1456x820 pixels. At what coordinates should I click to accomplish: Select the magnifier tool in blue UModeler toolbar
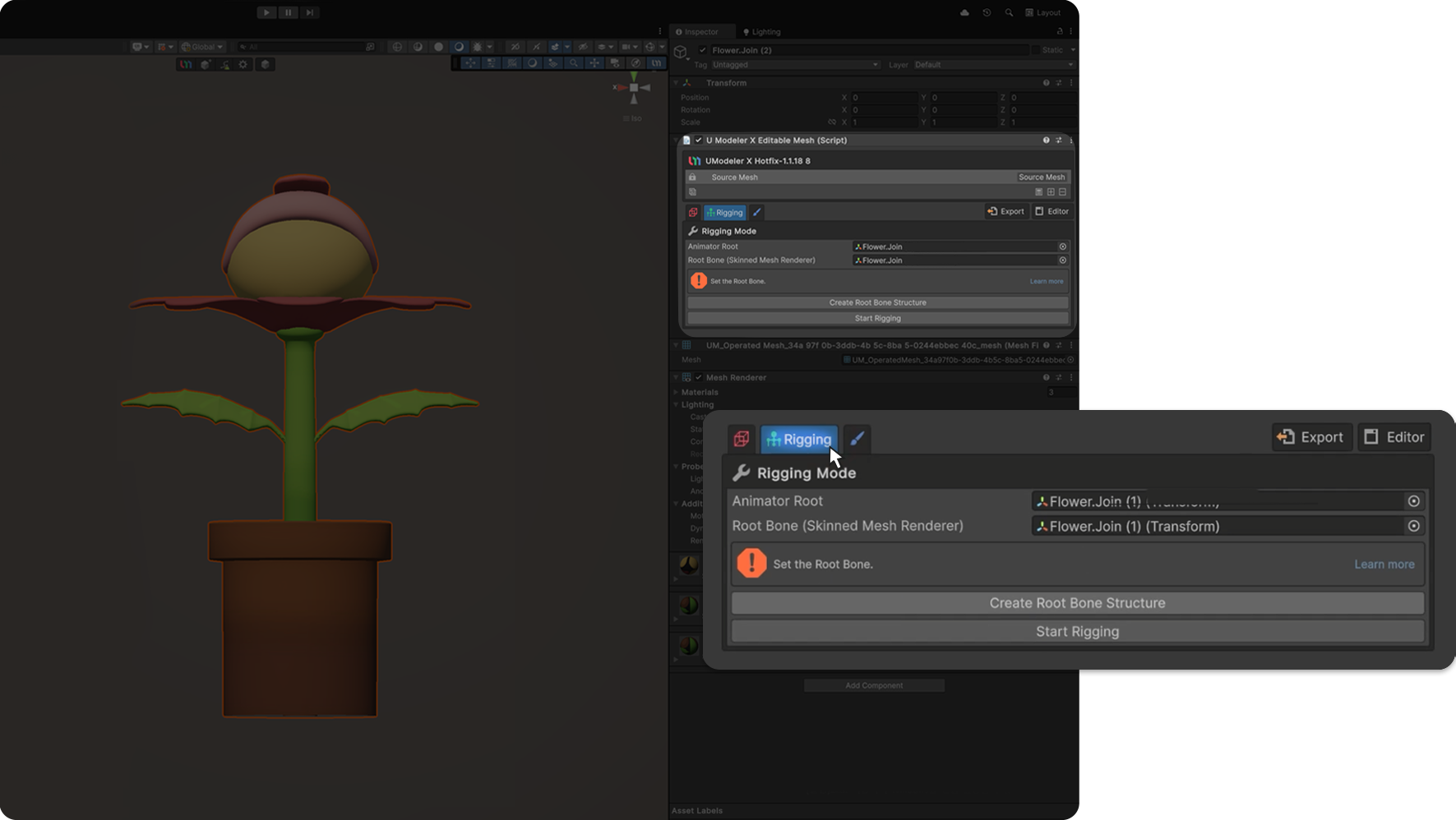[574, 62]
